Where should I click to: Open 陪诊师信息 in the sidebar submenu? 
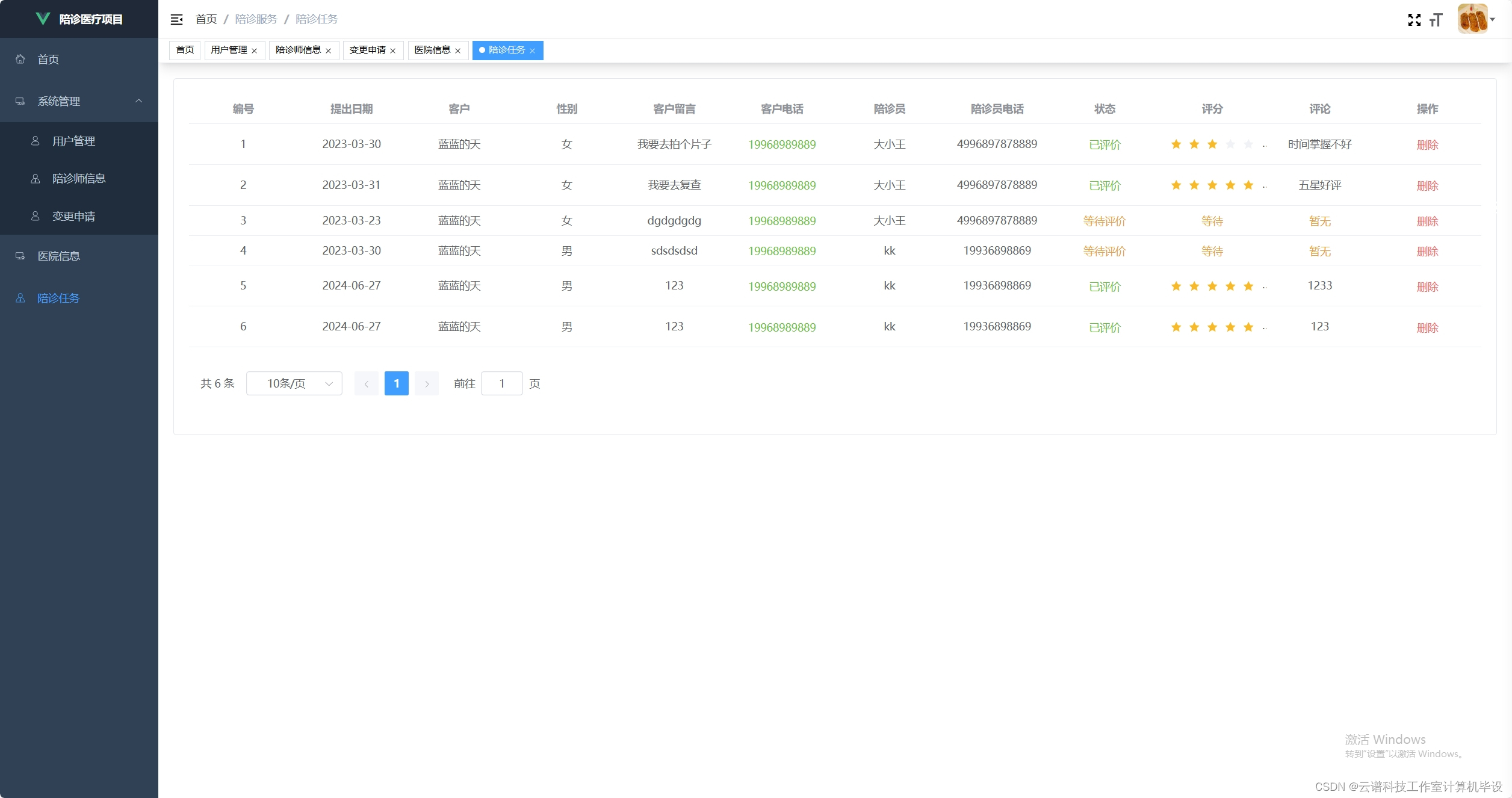coord(79,178)
